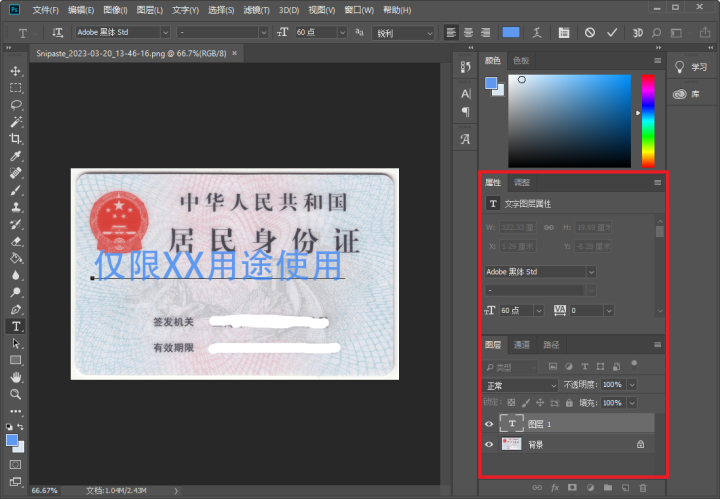The width and height of the screenshot is (720, 499).
Task: Click the blue text color swatch in options bar
Action: 511,33
